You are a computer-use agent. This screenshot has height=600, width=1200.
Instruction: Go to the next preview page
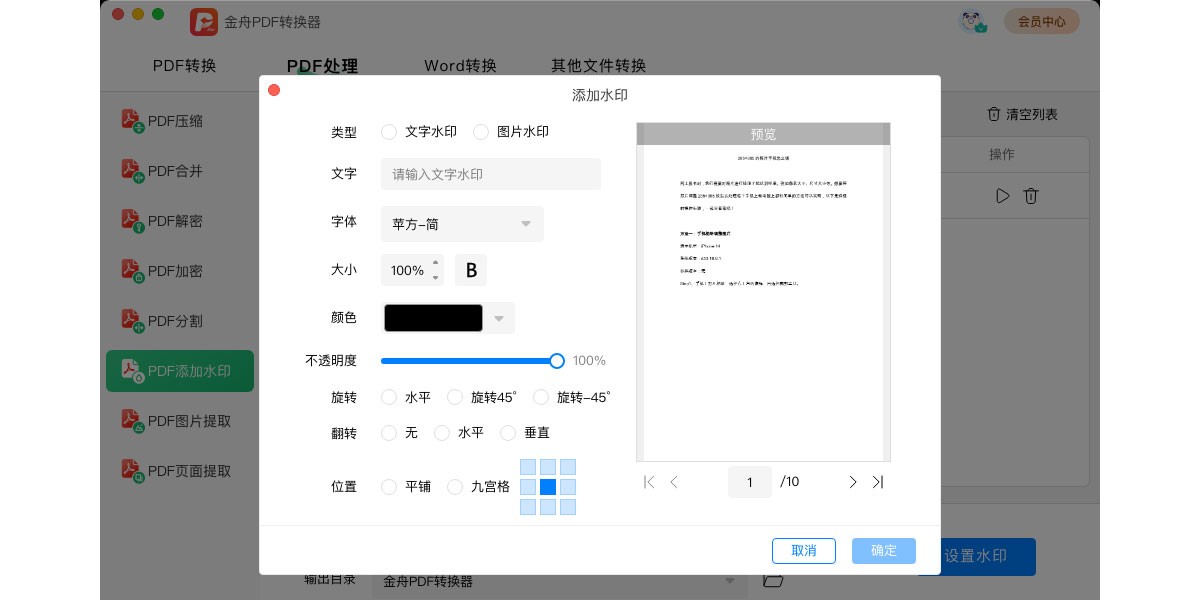click(852, 482)
